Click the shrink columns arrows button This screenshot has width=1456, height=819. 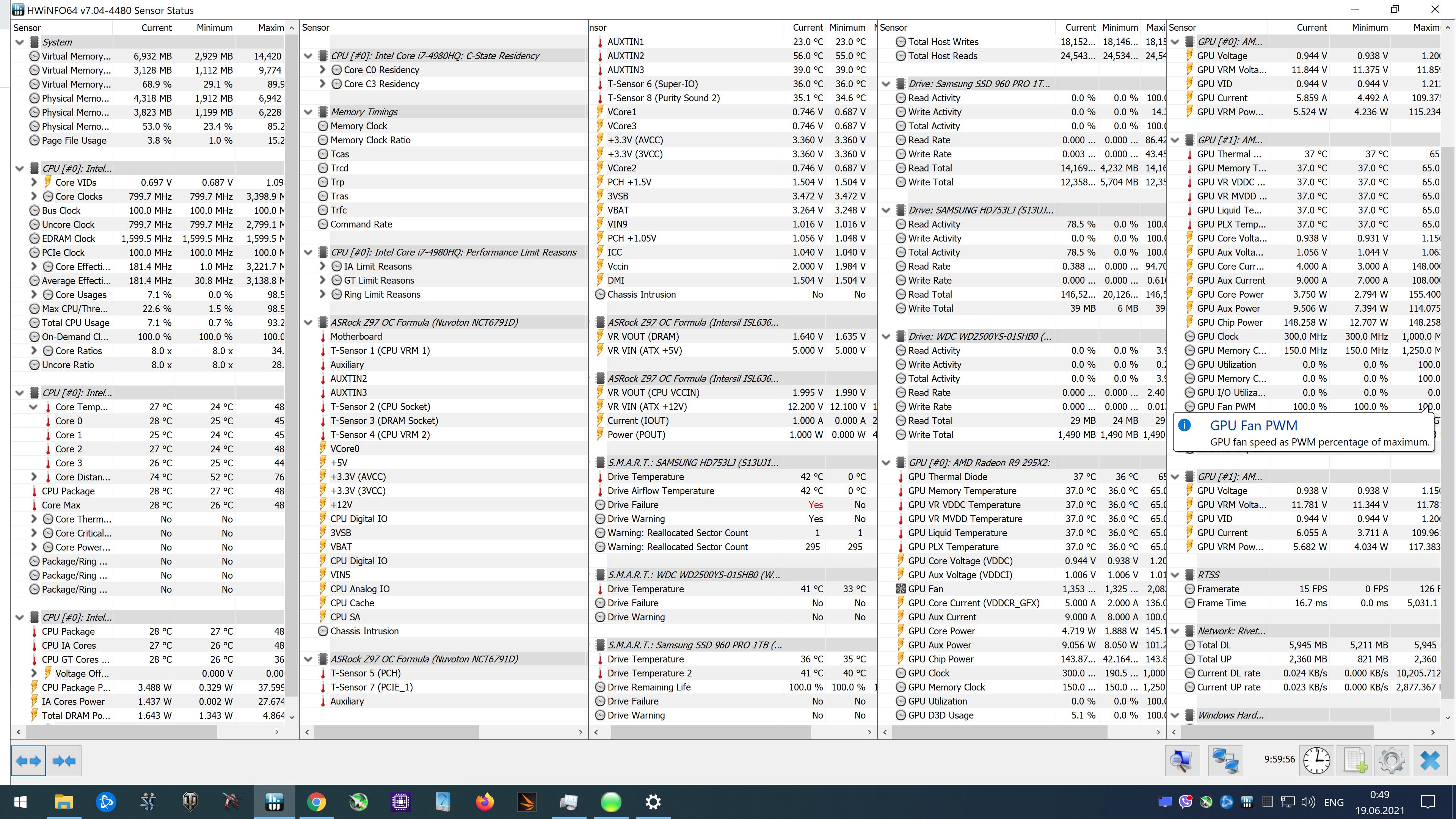click(64, 761)
